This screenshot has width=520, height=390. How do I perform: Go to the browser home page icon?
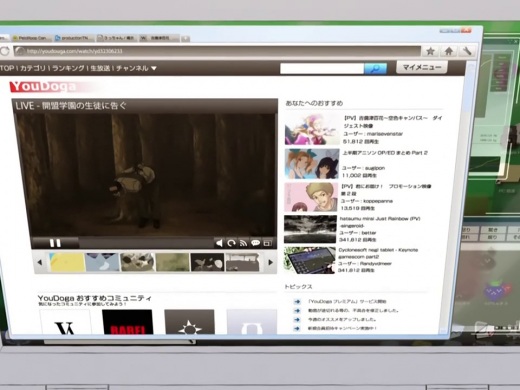tap(449, 51)
